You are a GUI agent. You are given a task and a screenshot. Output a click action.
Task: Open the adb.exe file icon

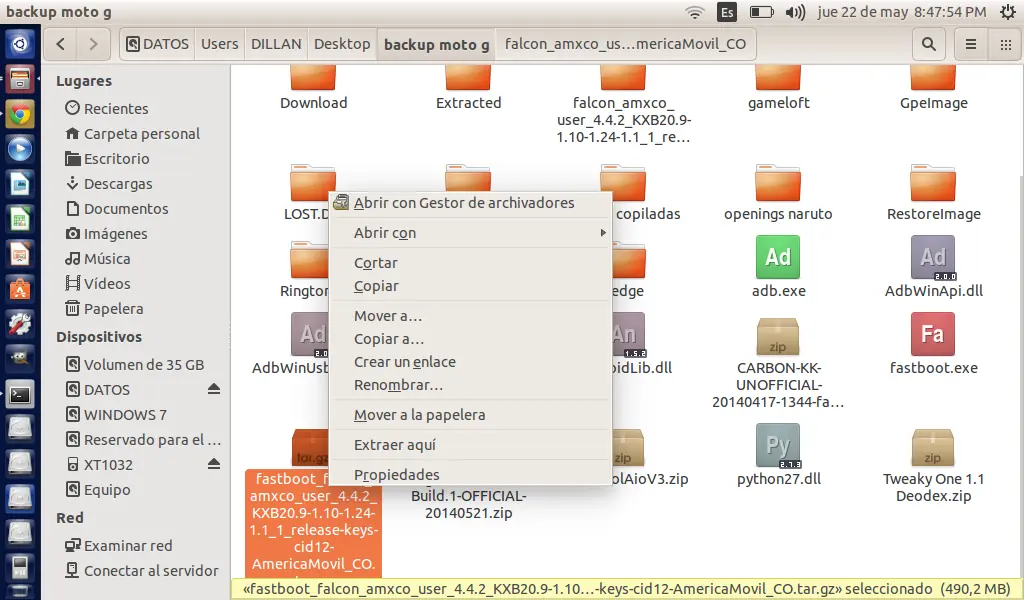(778, 257)
